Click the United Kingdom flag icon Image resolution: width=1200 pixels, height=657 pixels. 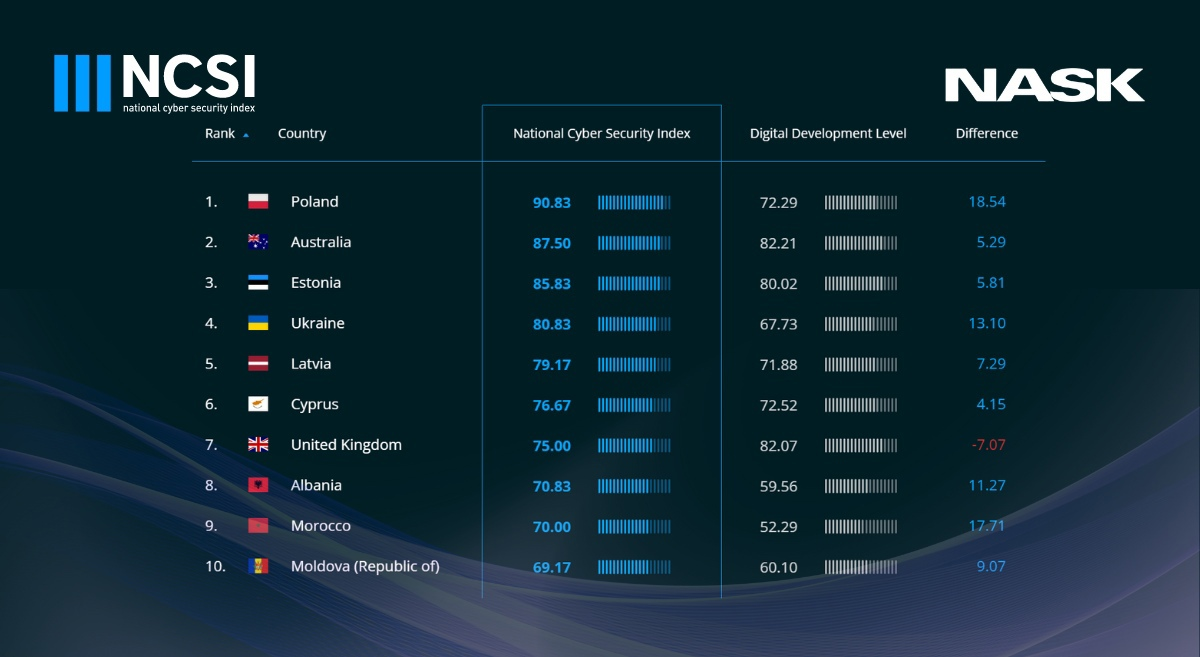click(x=258, y=445)
